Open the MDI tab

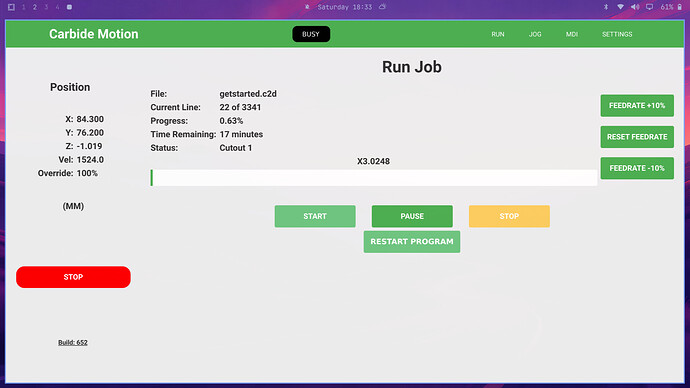pos(572,34)
